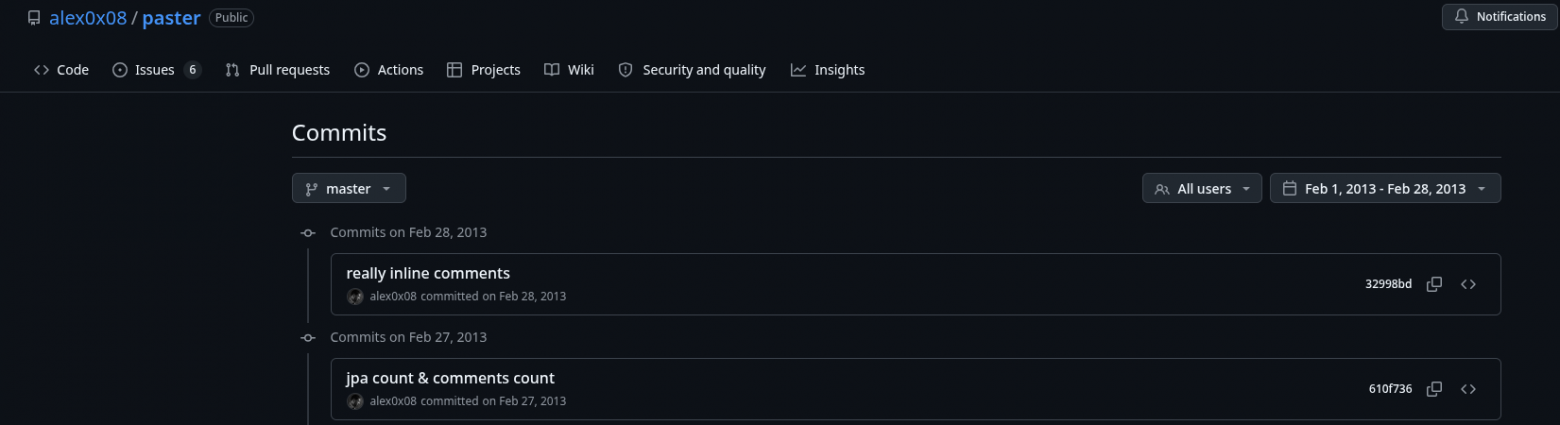Expand the All users filter
Screen dimensions: 1560x425
pos(1201,189)
